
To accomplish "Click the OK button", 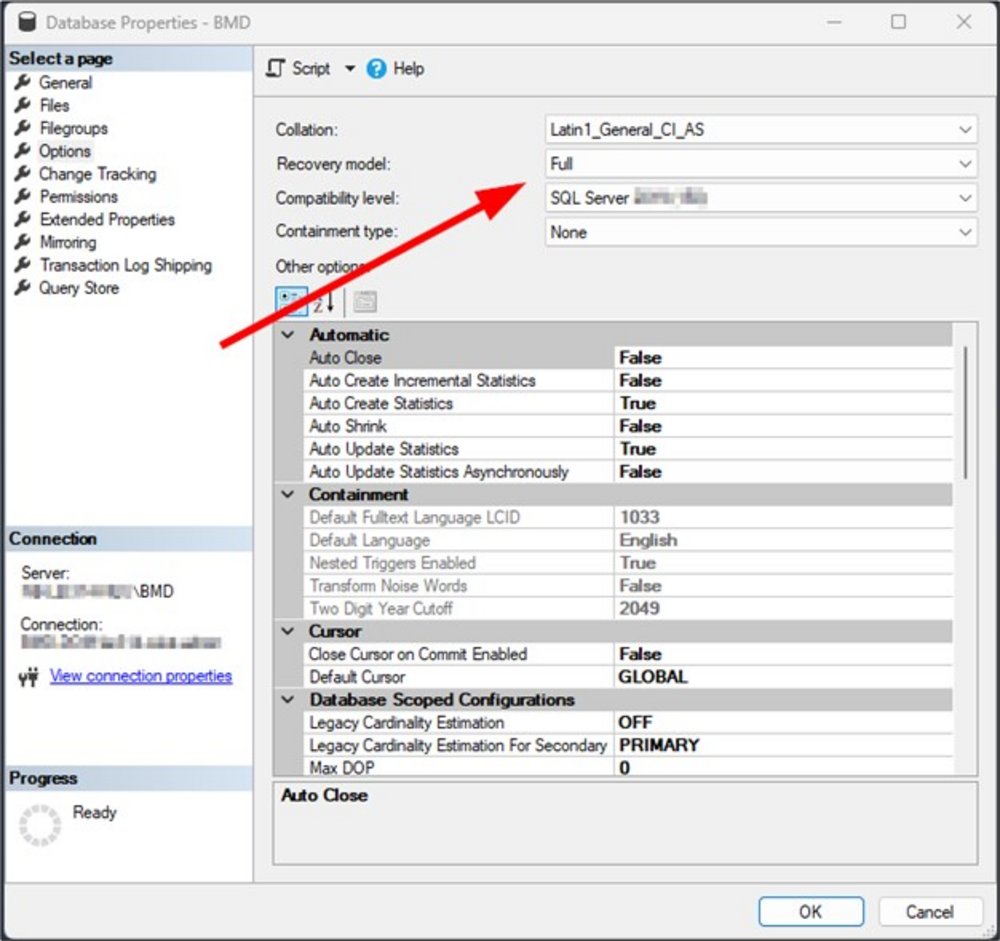I will point(810,911).
